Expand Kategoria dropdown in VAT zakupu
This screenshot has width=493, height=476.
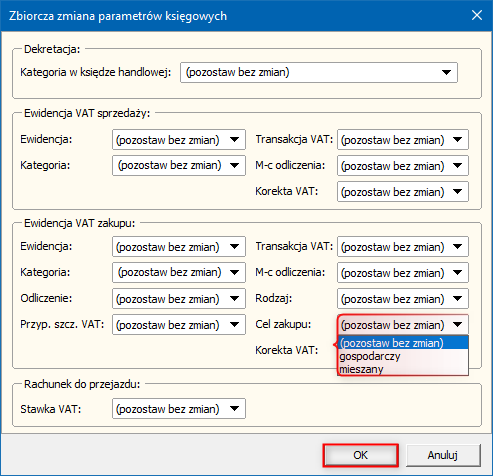point(179,273)
